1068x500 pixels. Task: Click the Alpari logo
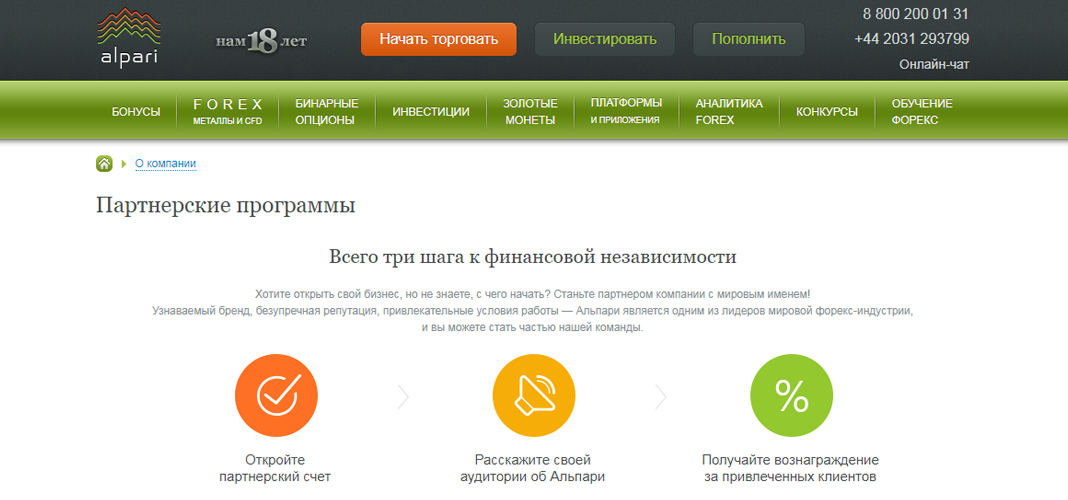pos(129,37)
